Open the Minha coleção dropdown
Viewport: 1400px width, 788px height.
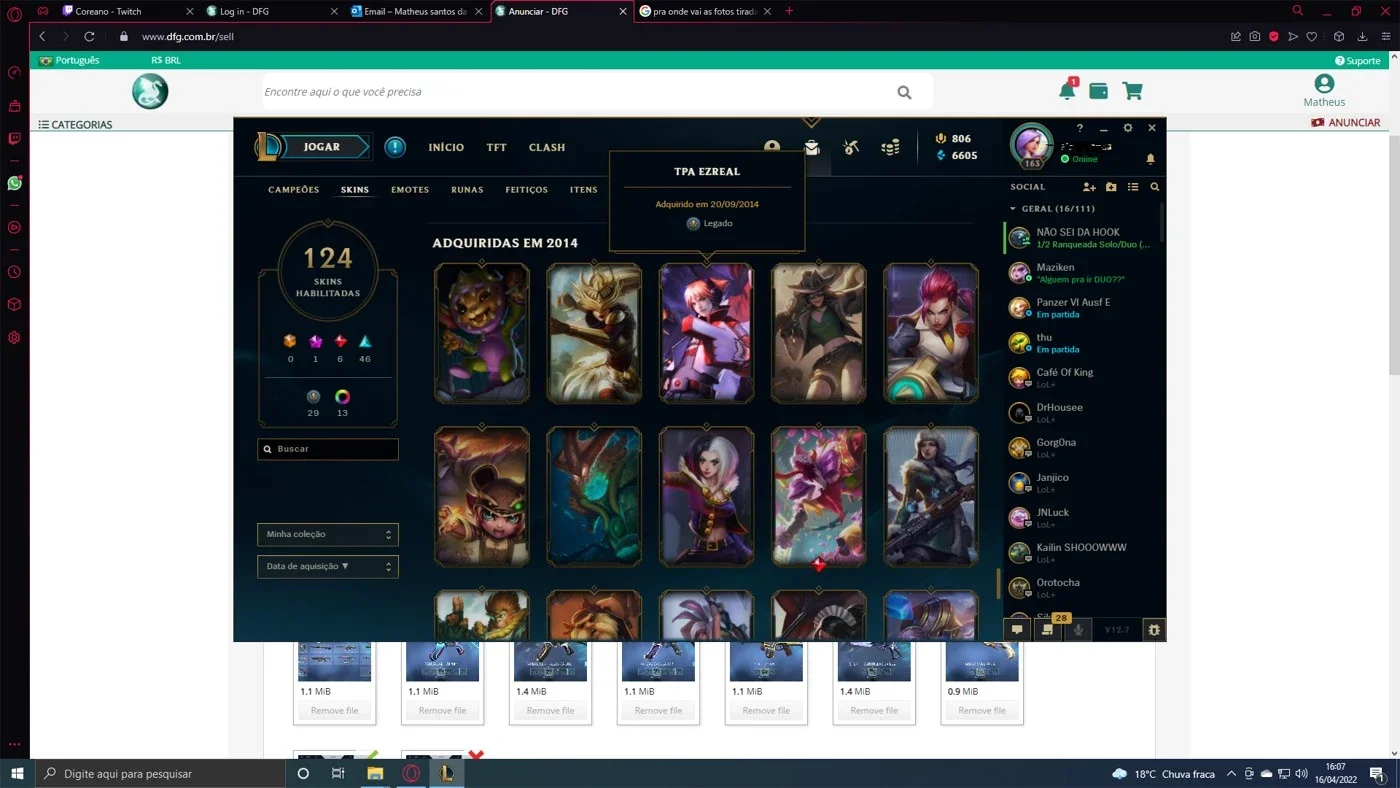pos(328,534)
